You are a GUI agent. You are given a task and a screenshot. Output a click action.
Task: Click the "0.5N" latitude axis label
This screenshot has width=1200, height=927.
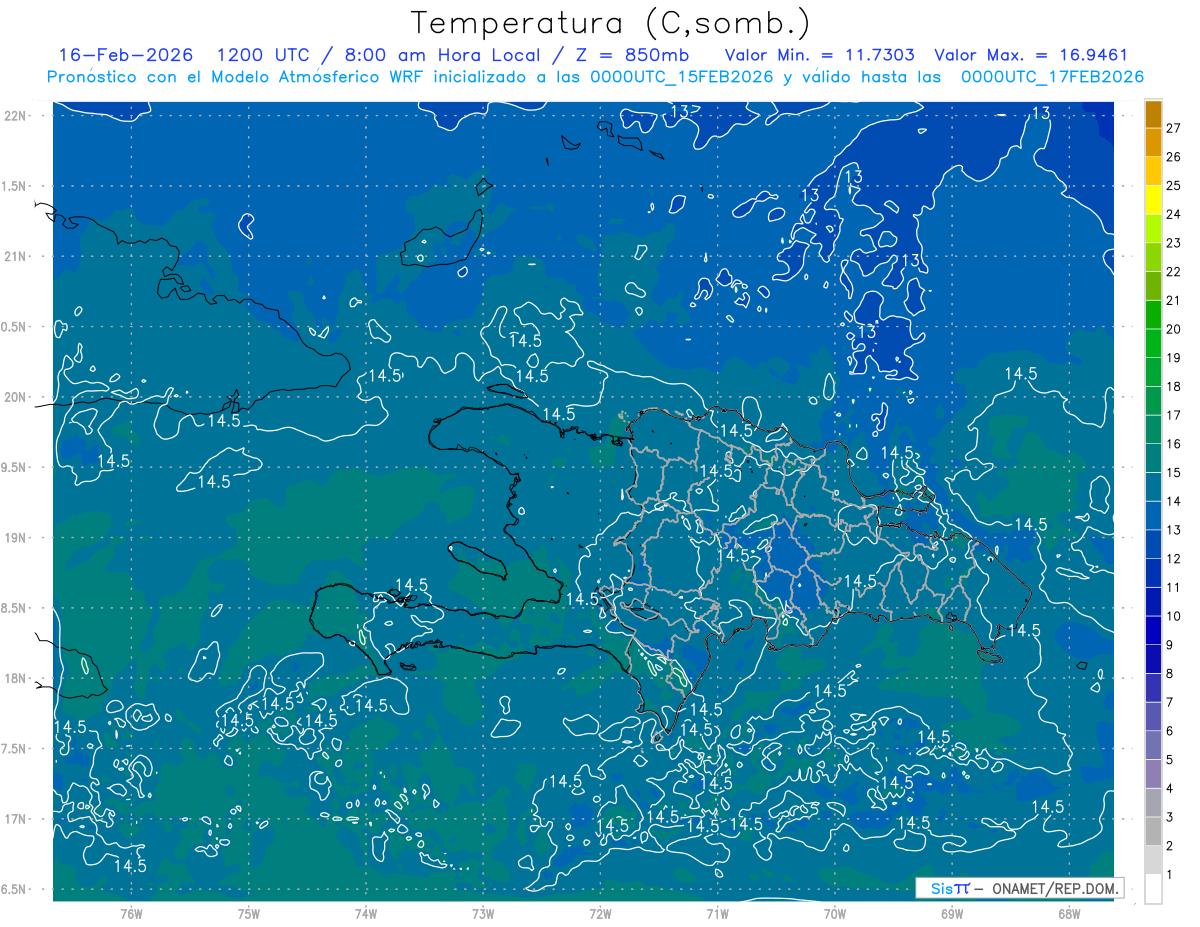click(15, 327)
